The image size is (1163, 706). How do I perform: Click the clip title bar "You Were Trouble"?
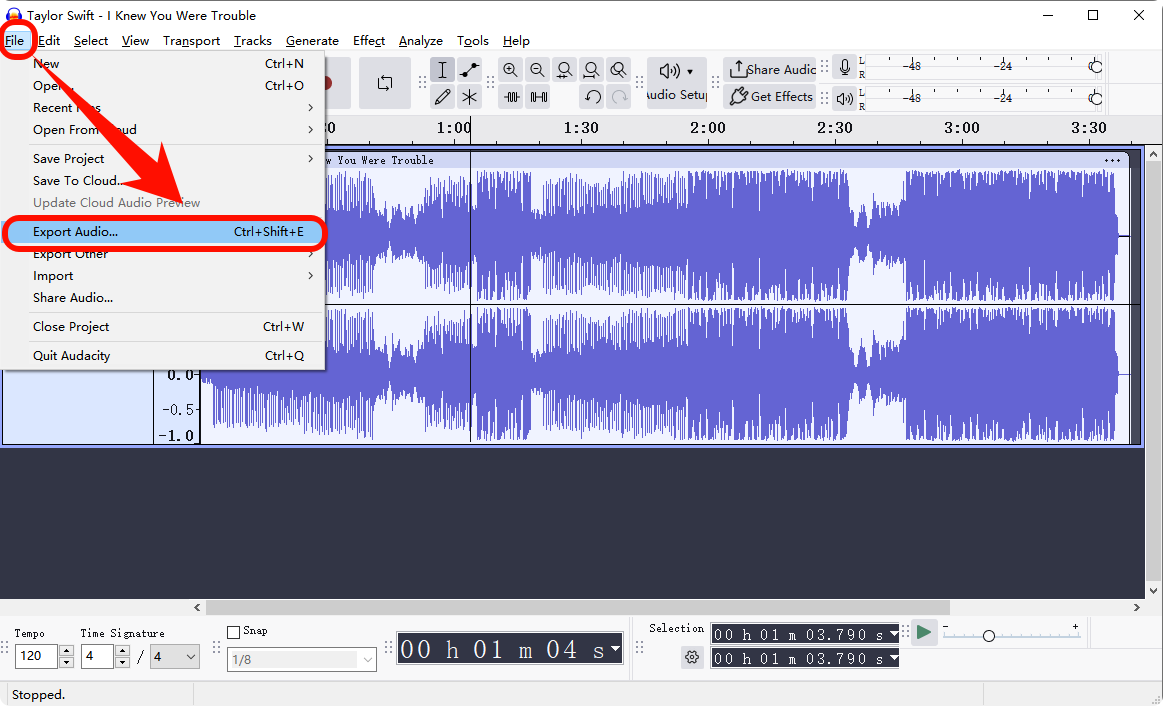tap(385, 160)
